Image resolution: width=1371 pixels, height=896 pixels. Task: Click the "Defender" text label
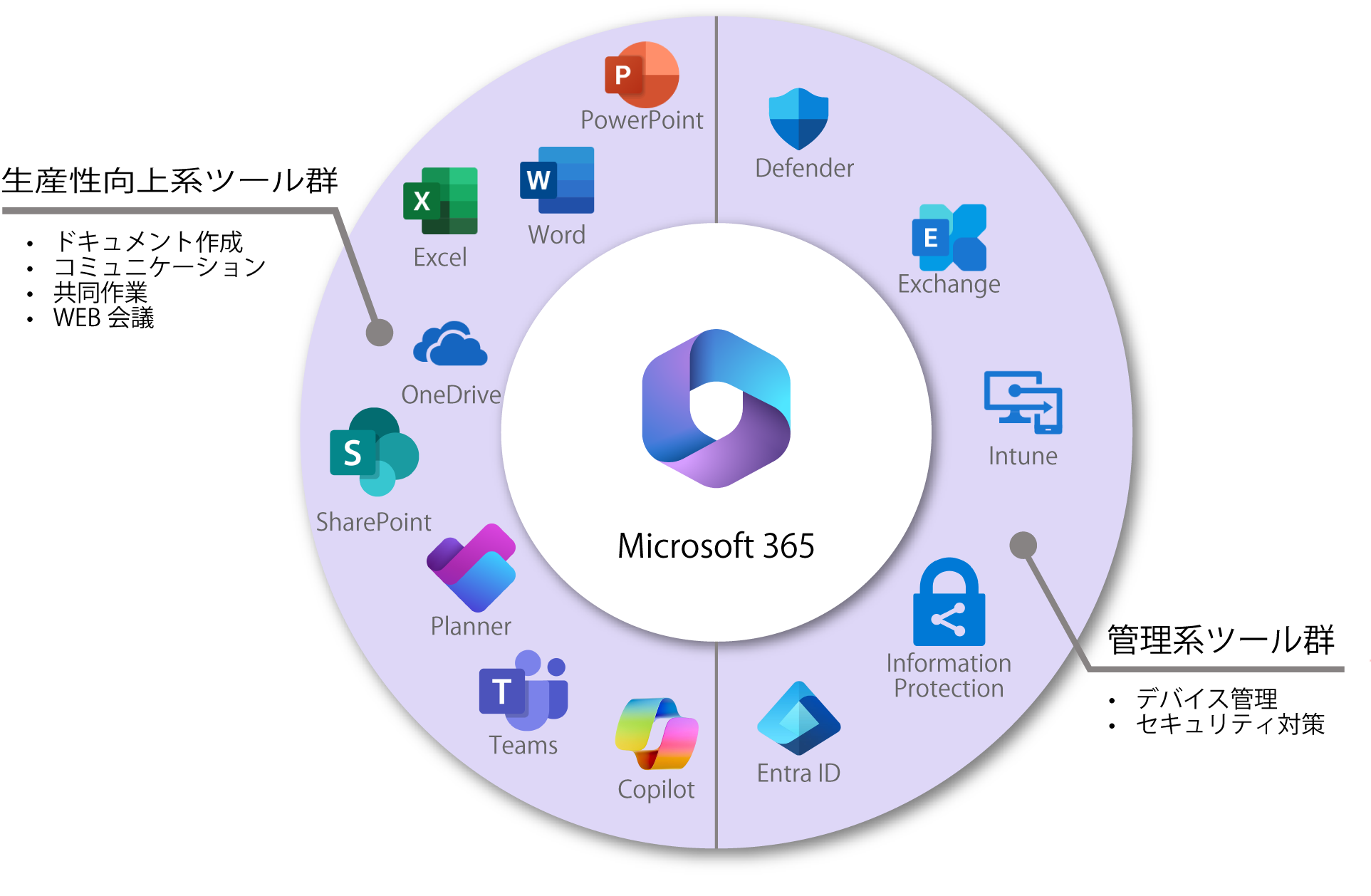click(x=804, y=168)
